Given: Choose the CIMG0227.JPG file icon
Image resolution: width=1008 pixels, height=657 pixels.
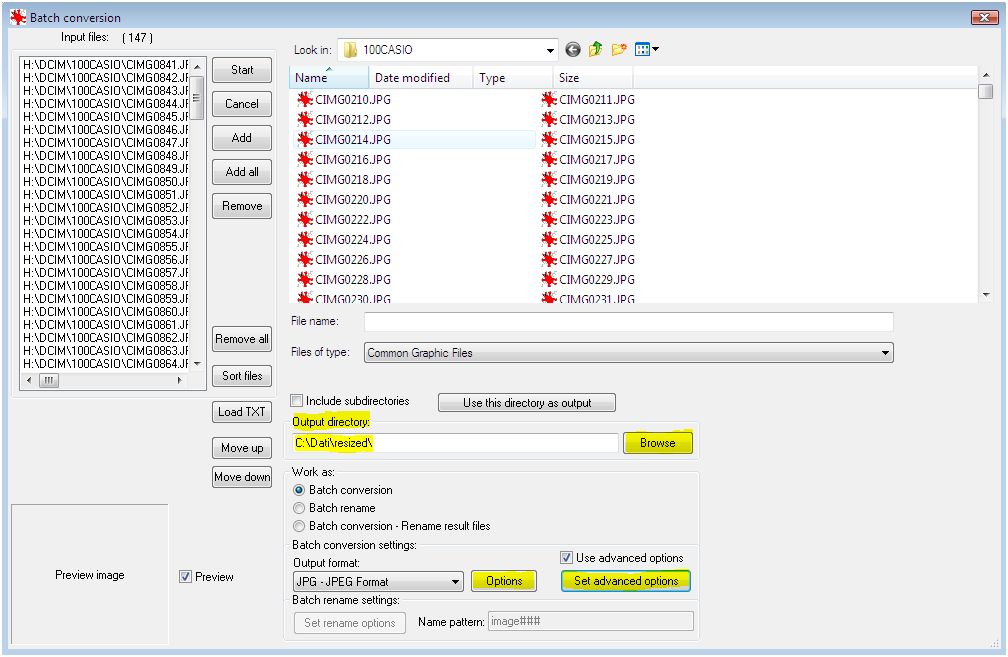Looking at the screenshot, I should tap(549, 259).
